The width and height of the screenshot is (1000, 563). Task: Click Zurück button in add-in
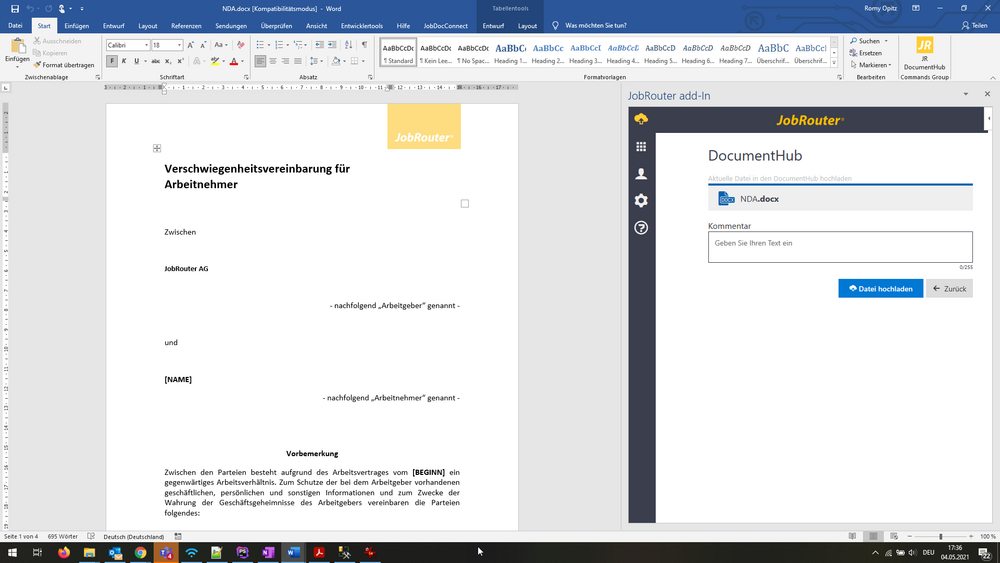949,288
